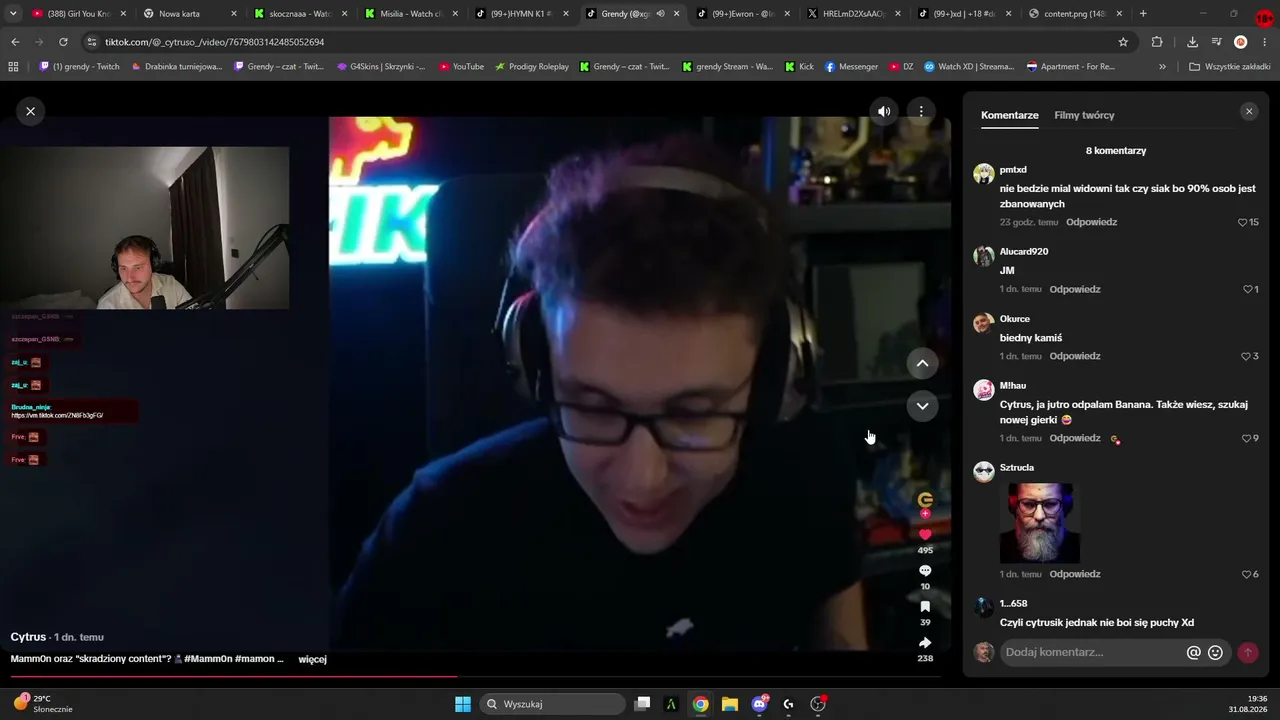Reply to Sztrucla's comment
Viewport: 1280px width, 720px height.
pyautogui.click(x=1075, y=574)
